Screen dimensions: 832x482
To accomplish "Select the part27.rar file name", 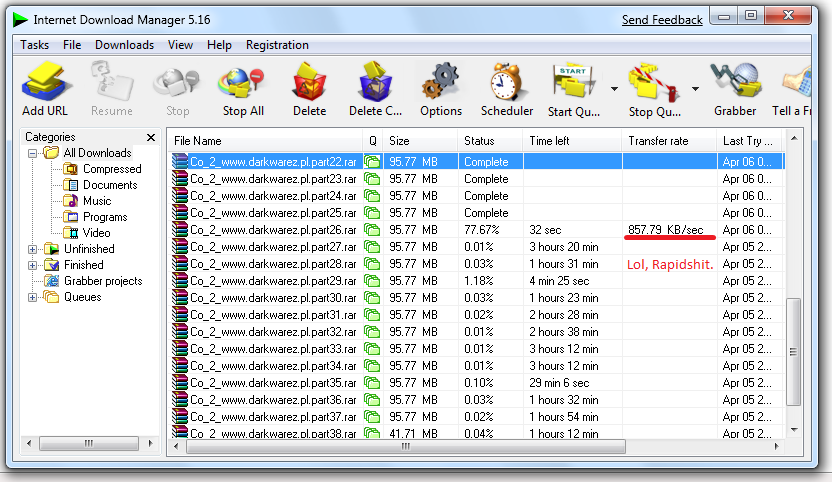I will click(273, 247).
